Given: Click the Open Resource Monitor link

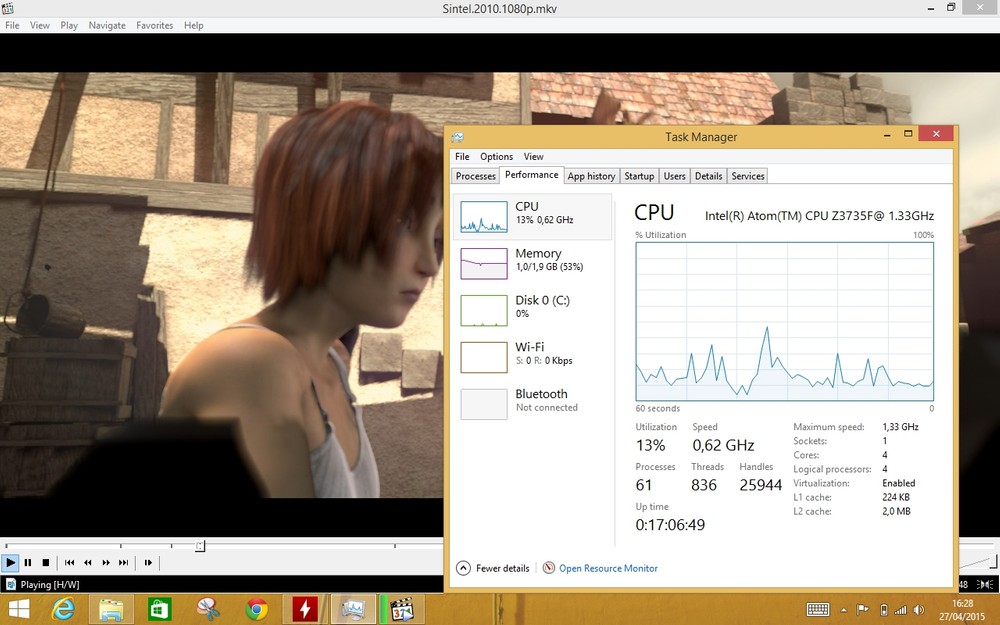Looking at the screenshot, I should (x=608, y=568).
